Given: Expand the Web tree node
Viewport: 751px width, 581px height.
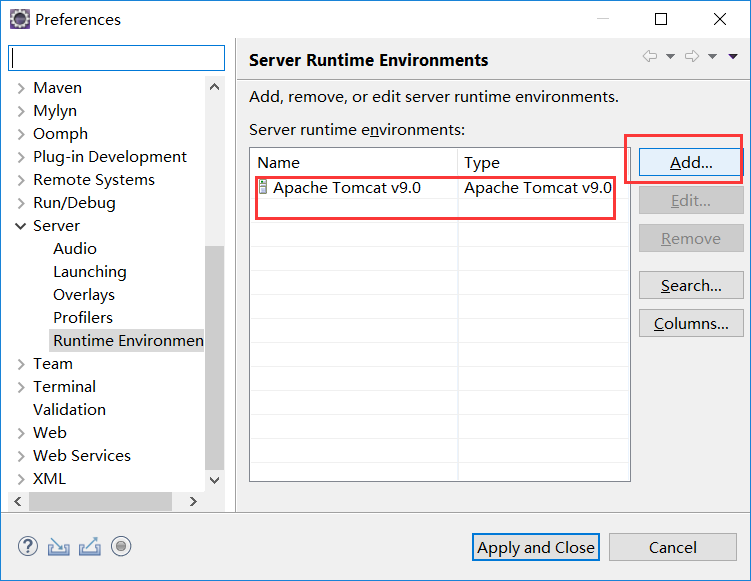Looking at the screenshot, I should pyautogui.click(x=21, y=433).
